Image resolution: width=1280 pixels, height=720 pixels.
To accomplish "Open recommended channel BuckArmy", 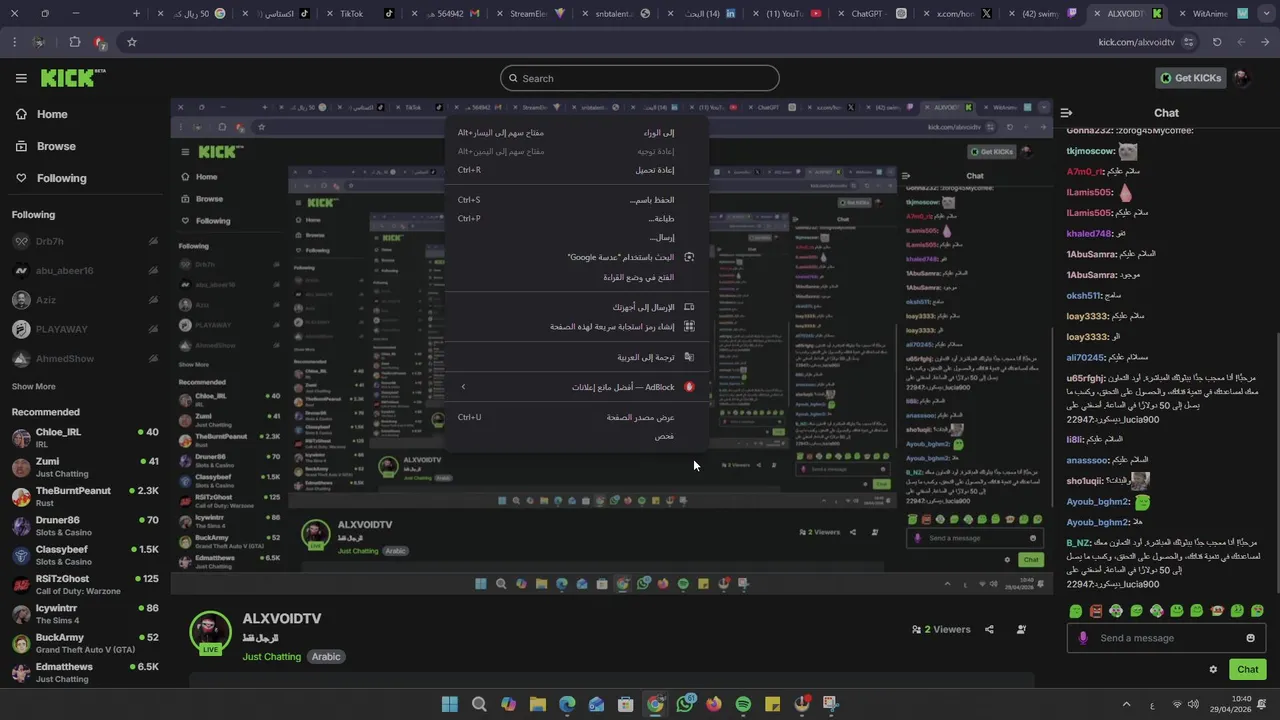I will [x=85, y=643].
